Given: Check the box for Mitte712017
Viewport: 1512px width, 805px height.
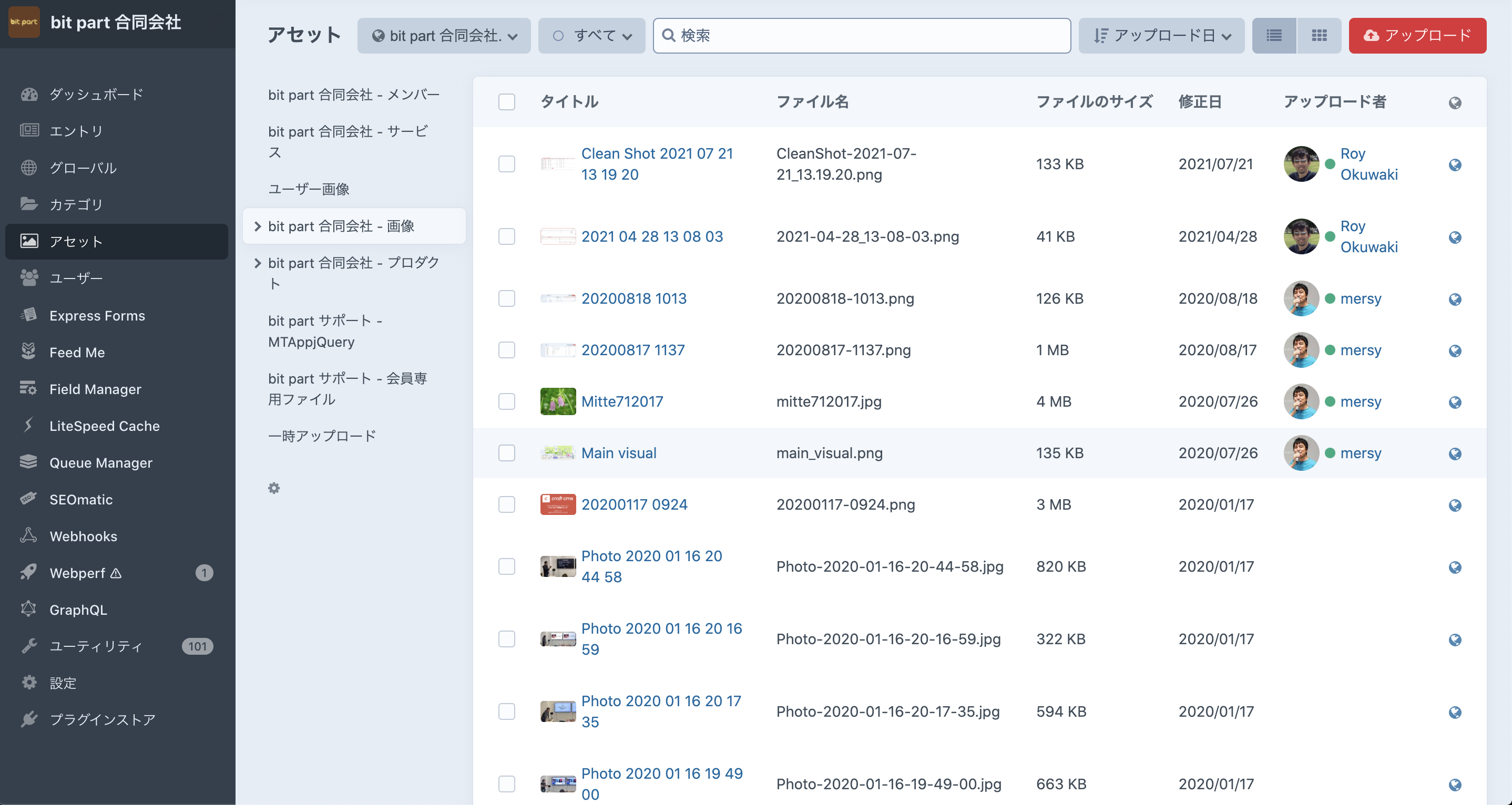Looking at the screenshot, I should point(507,401).
